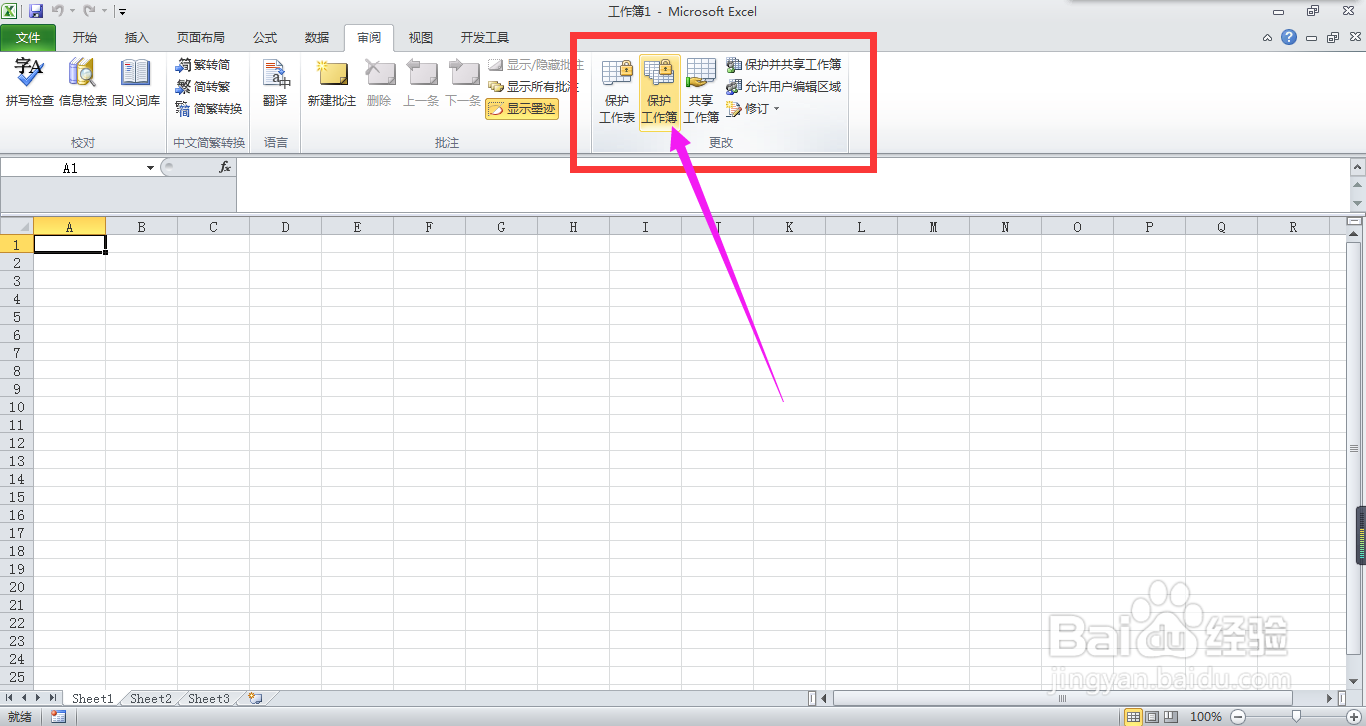1366x726 pixels.
Task: Convert Traditional to Simplified (繁转简)
Action: pos(203,65)
